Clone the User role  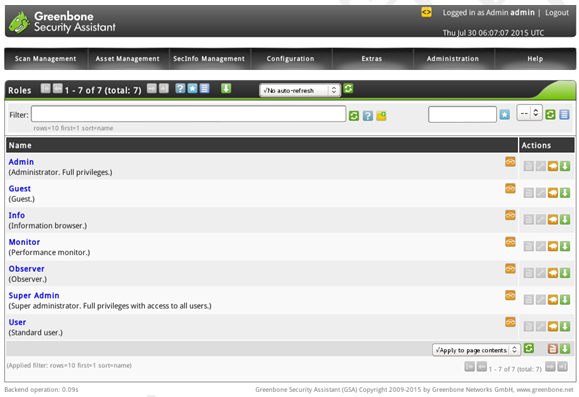point(553,326)
